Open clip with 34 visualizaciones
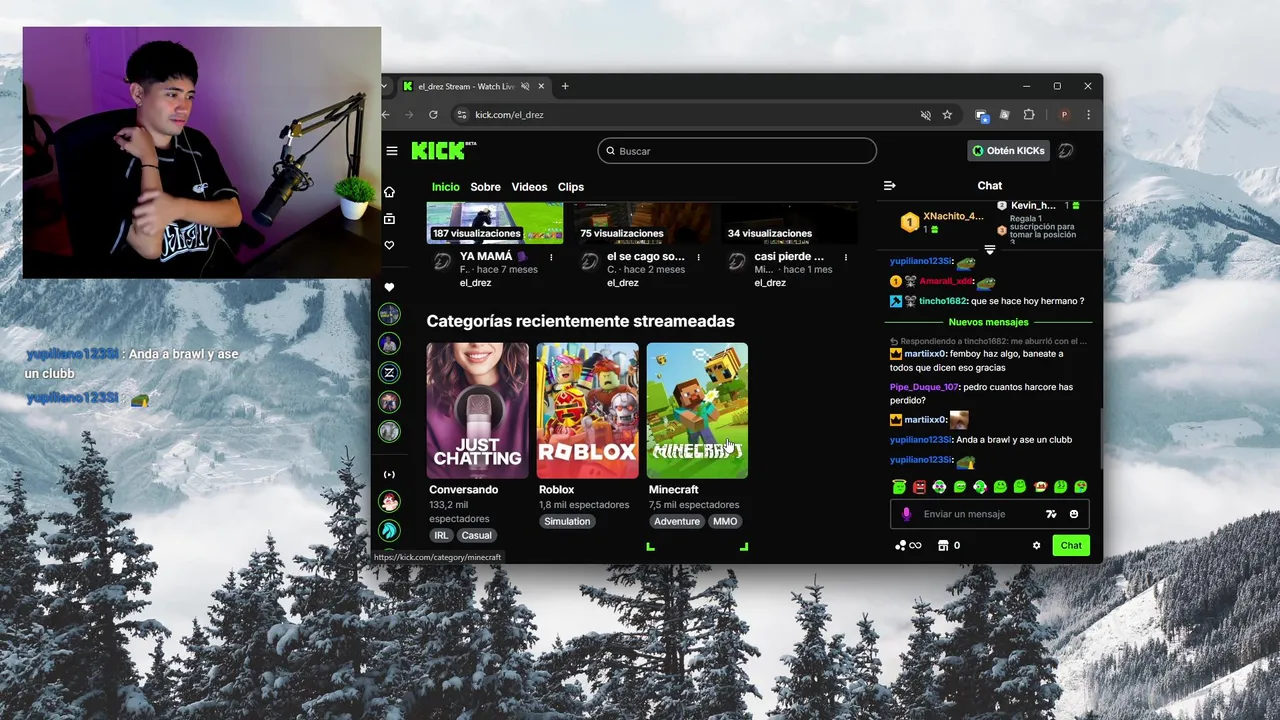This screenshot has width=1280, height=720. (789, 224)
